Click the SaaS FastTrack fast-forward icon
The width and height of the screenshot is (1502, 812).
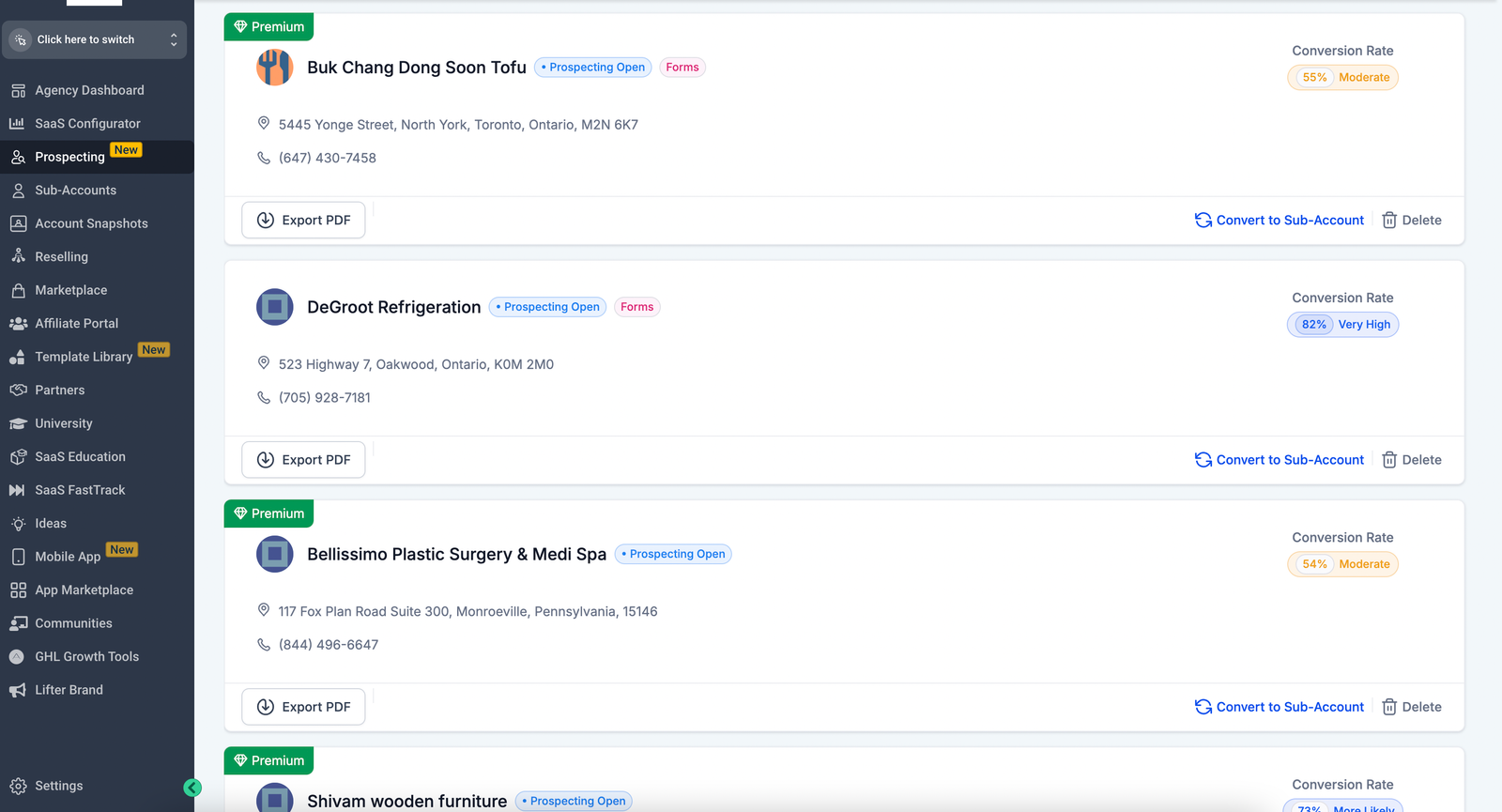(x=17, y=490)
